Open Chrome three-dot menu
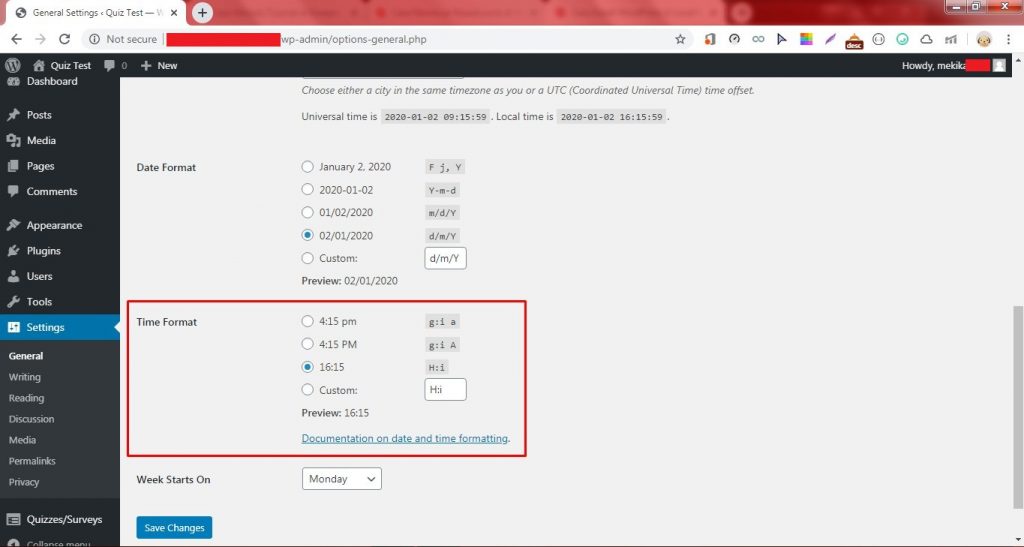The image size is (1024, 547). pyautogui.click(x=1009, y=39)
